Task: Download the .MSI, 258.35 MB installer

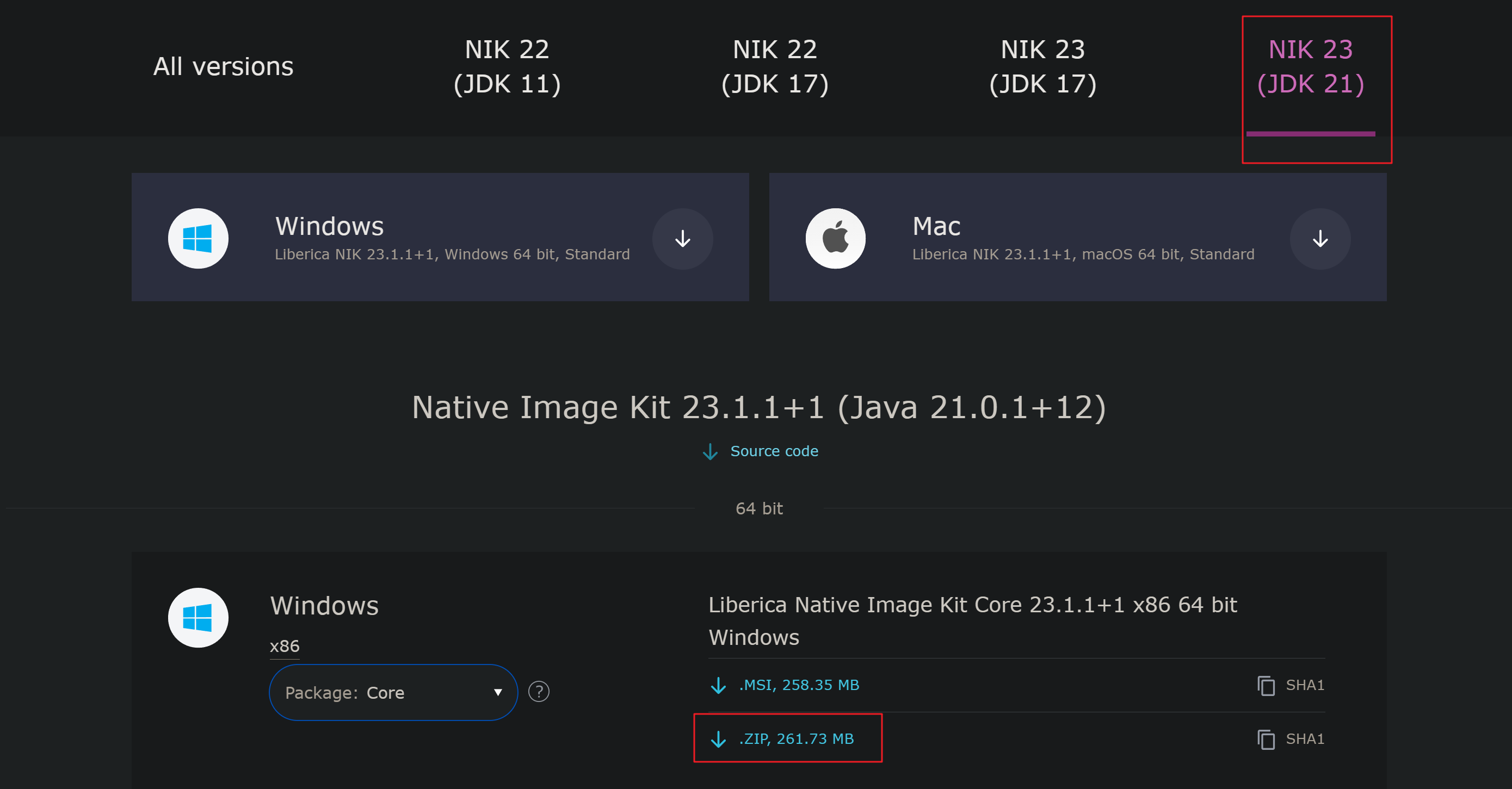Action: click(x=799, y=685)
